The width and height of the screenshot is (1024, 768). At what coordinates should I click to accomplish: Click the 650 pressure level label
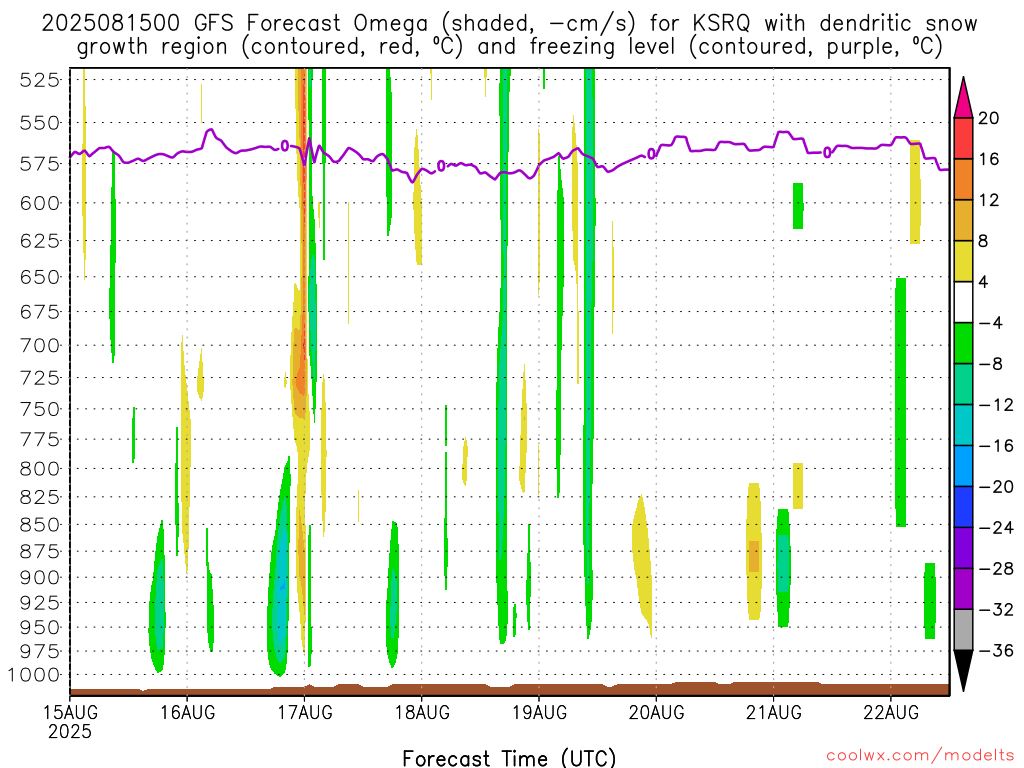click(40, 277)
